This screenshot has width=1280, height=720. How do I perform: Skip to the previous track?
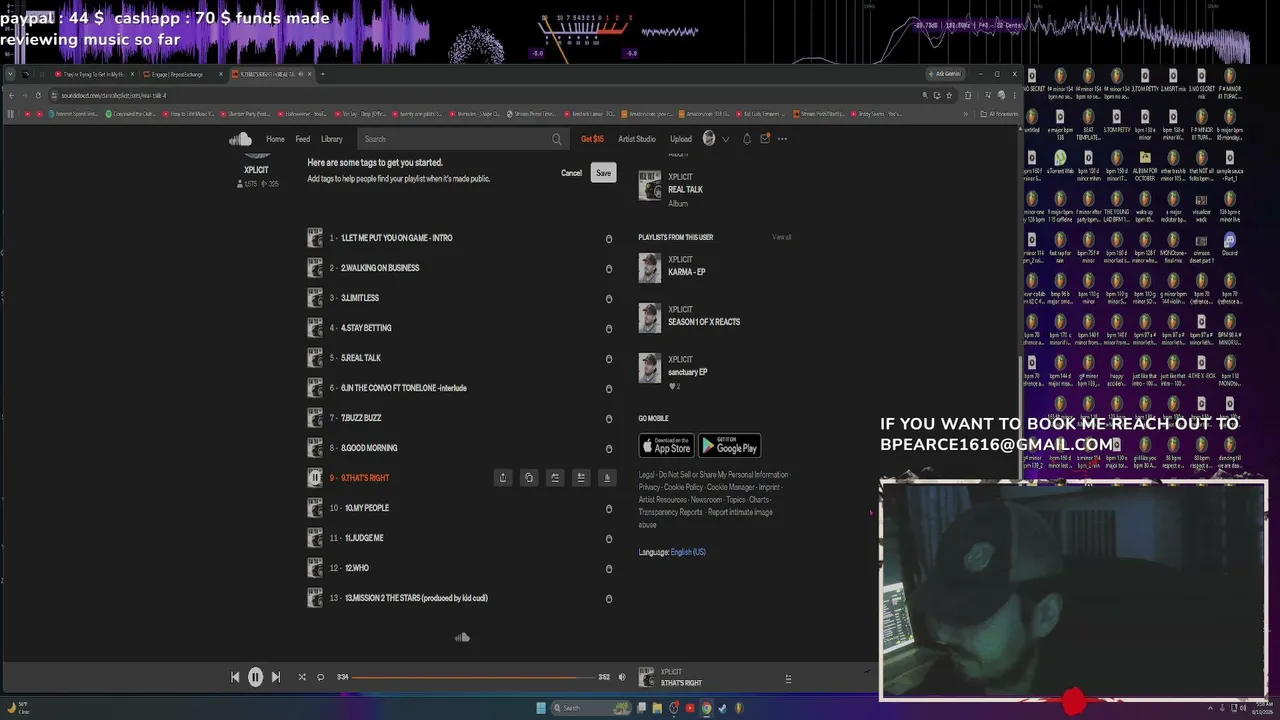click(235, 677)
